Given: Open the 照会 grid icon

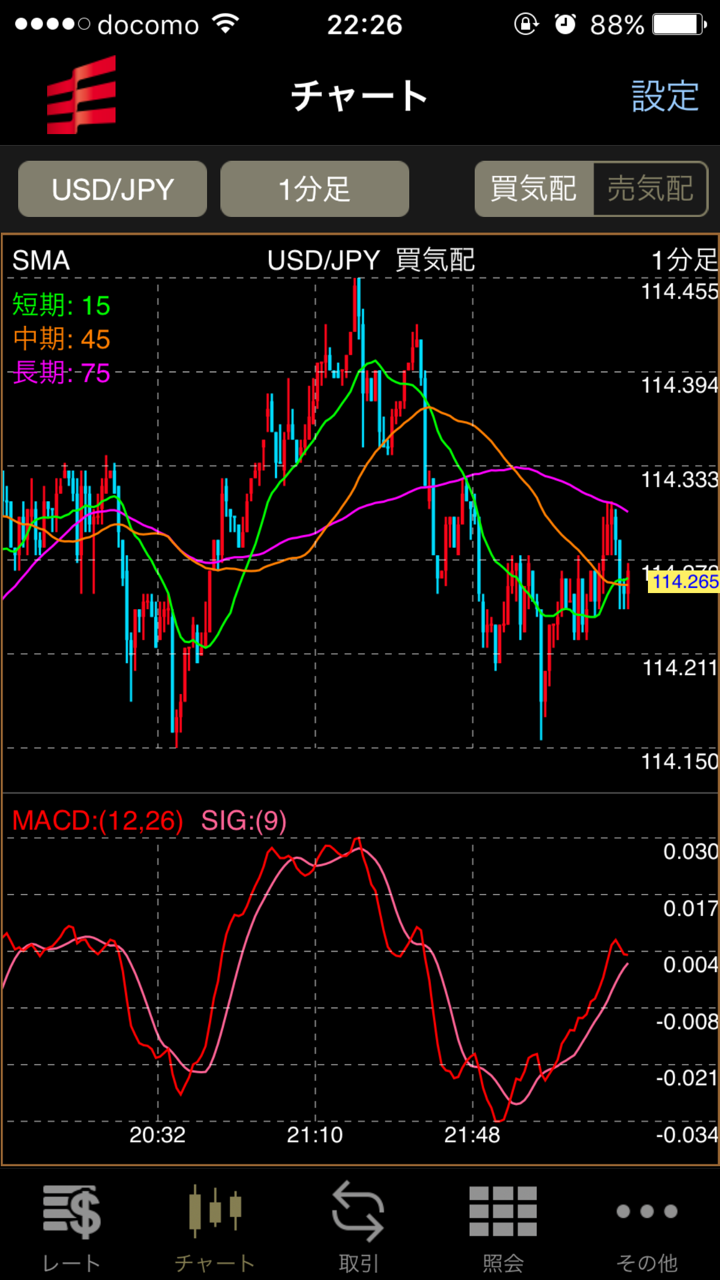Looking at the screenshot, I should click(503, 1212).
